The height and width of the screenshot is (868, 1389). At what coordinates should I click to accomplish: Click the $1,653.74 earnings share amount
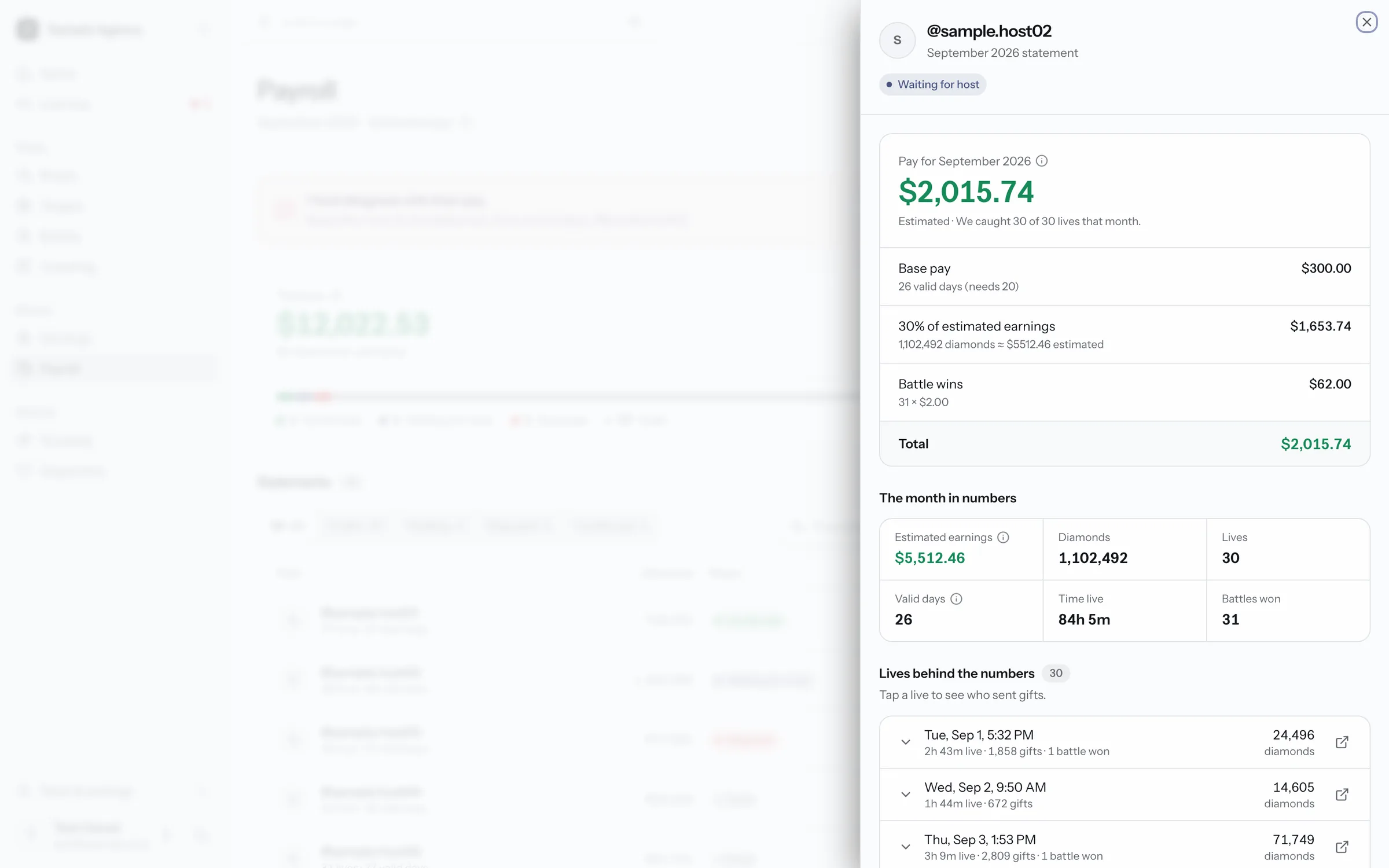(1320, 326)
